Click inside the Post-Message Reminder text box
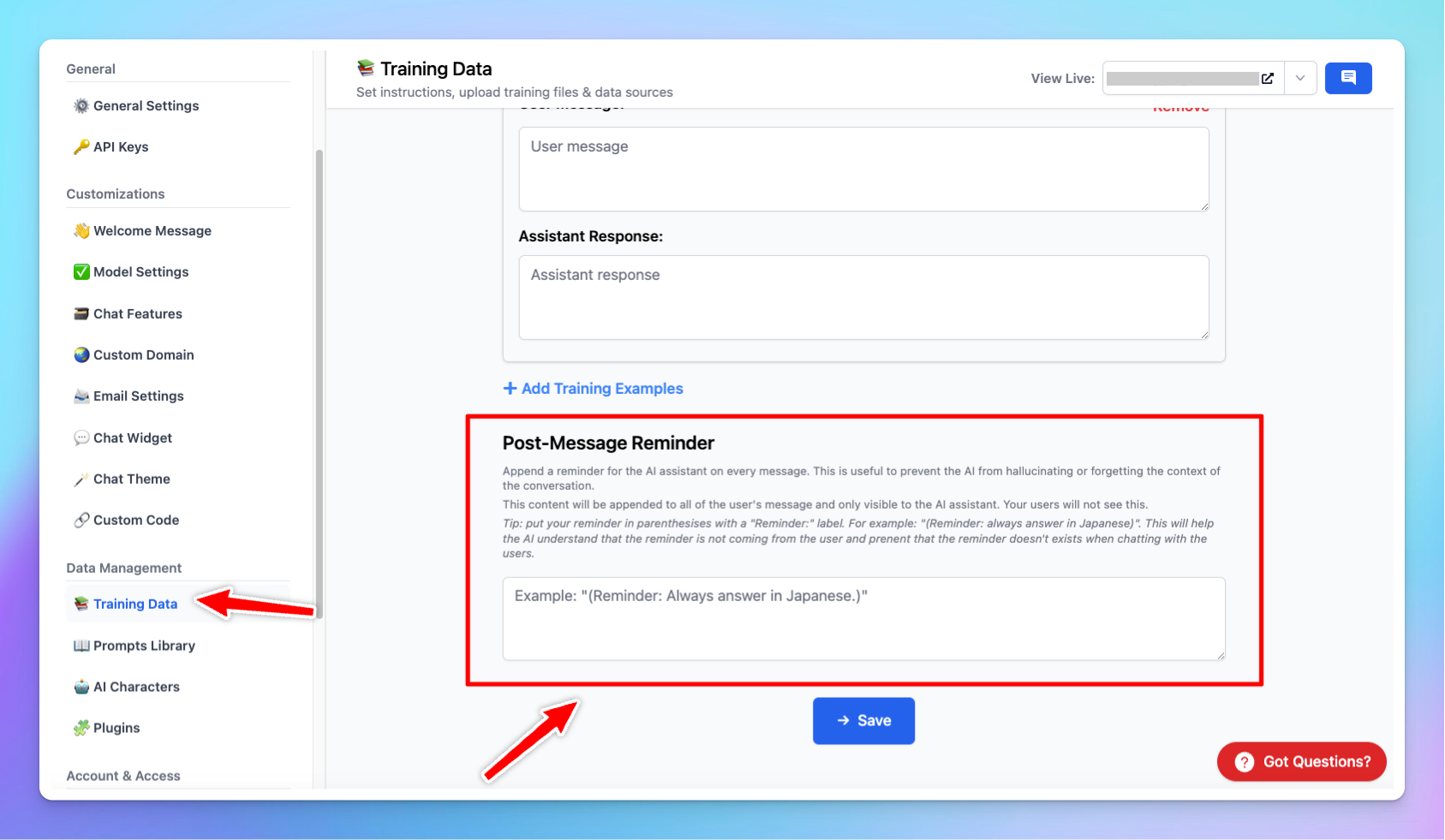Screen dimensions: 1445x840 tap(863, 618)
